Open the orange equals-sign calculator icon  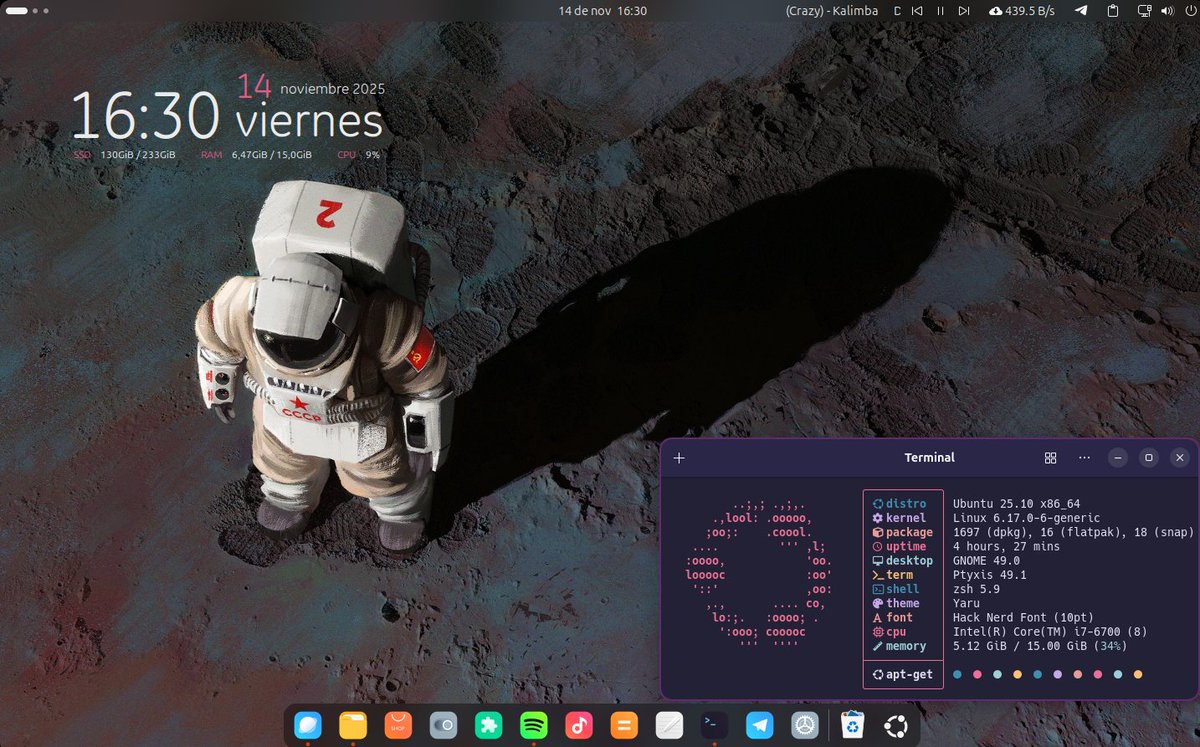(624, 725)
